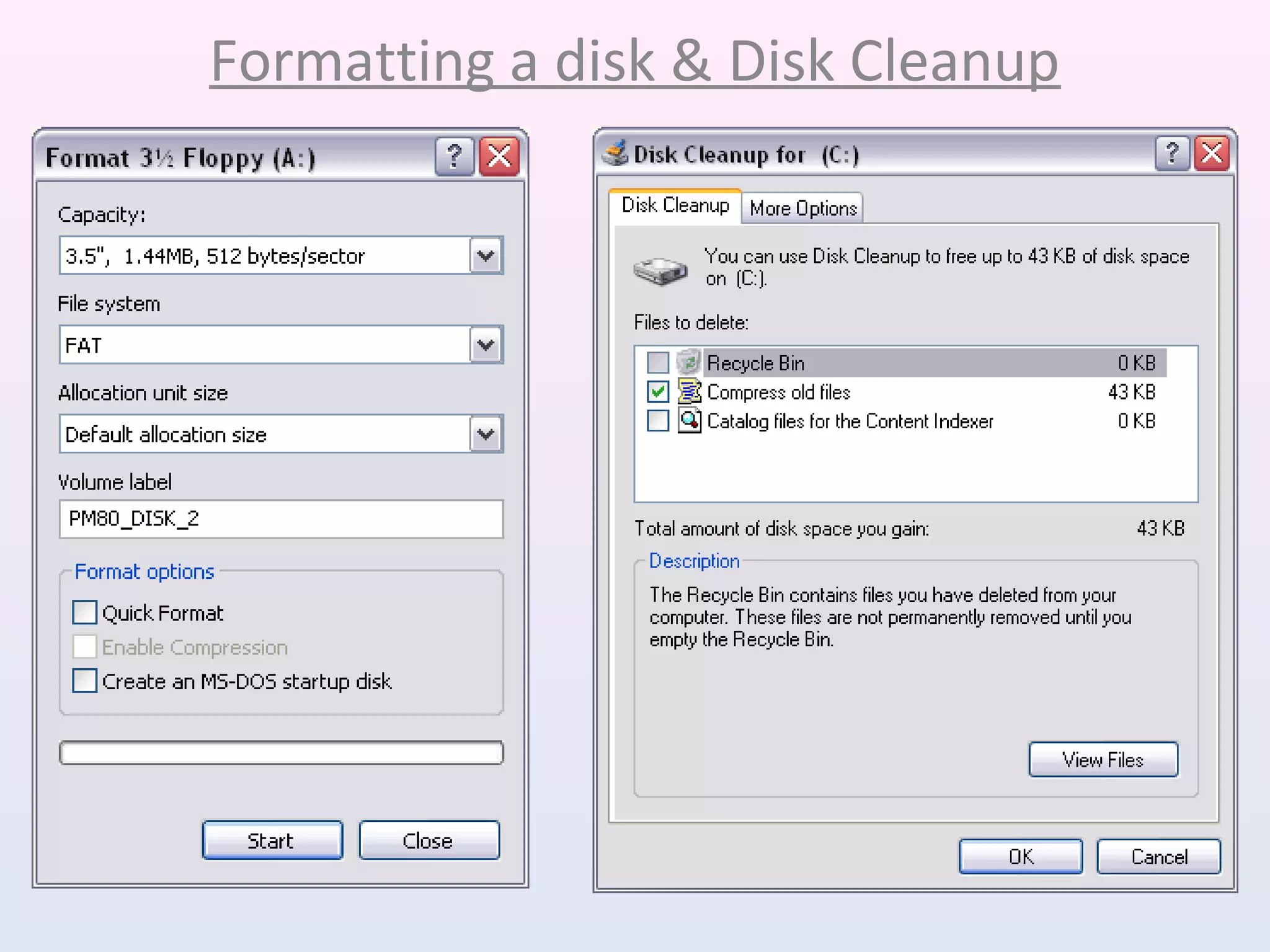Select the Recycle Bin row text
The height and width of the screenshot is (952, 1270).
pos(755,363)
